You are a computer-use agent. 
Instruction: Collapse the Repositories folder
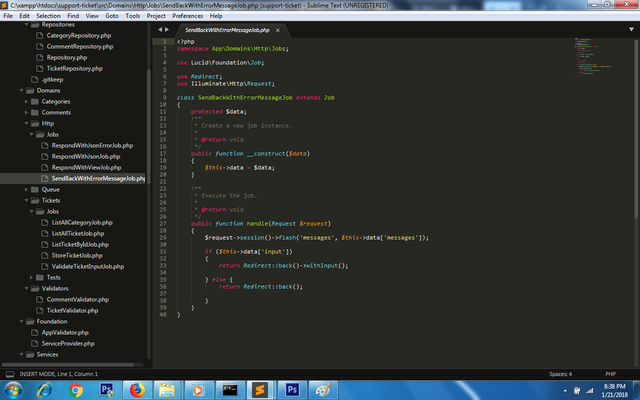[27, 24]
